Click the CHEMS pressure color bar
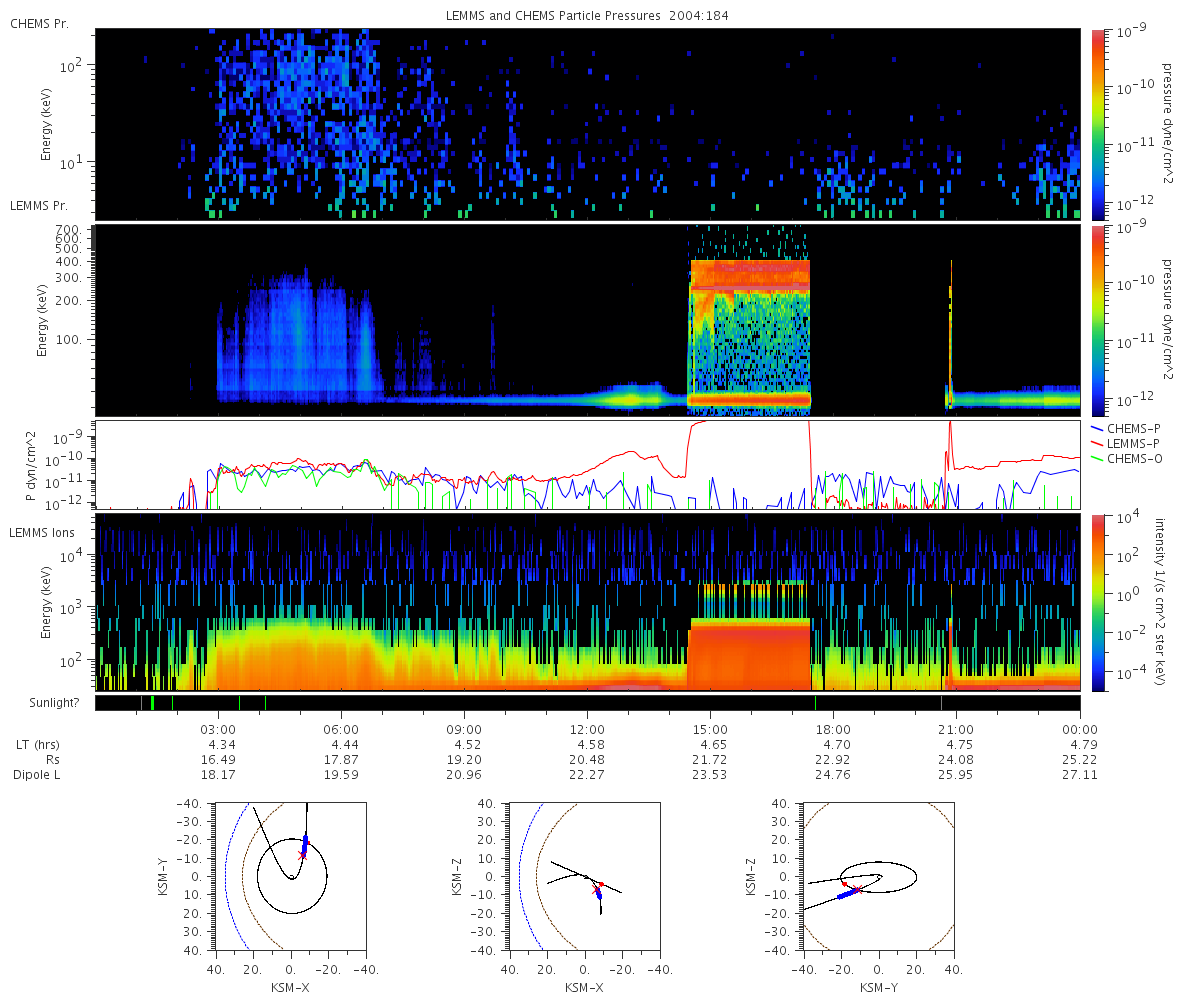Screen dimensions: 1200x1000 click(1096, 124)
